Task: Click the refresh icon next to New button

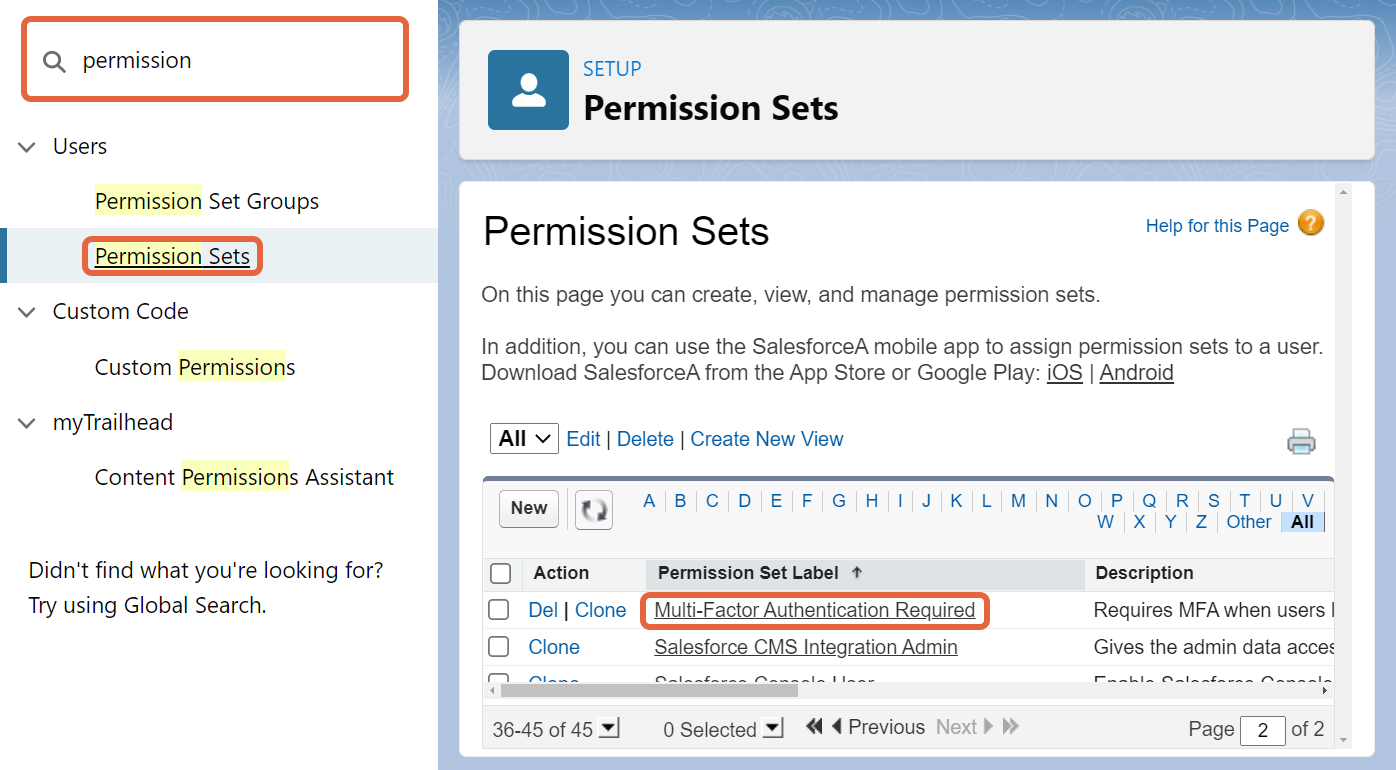Action: coord(593,509)
